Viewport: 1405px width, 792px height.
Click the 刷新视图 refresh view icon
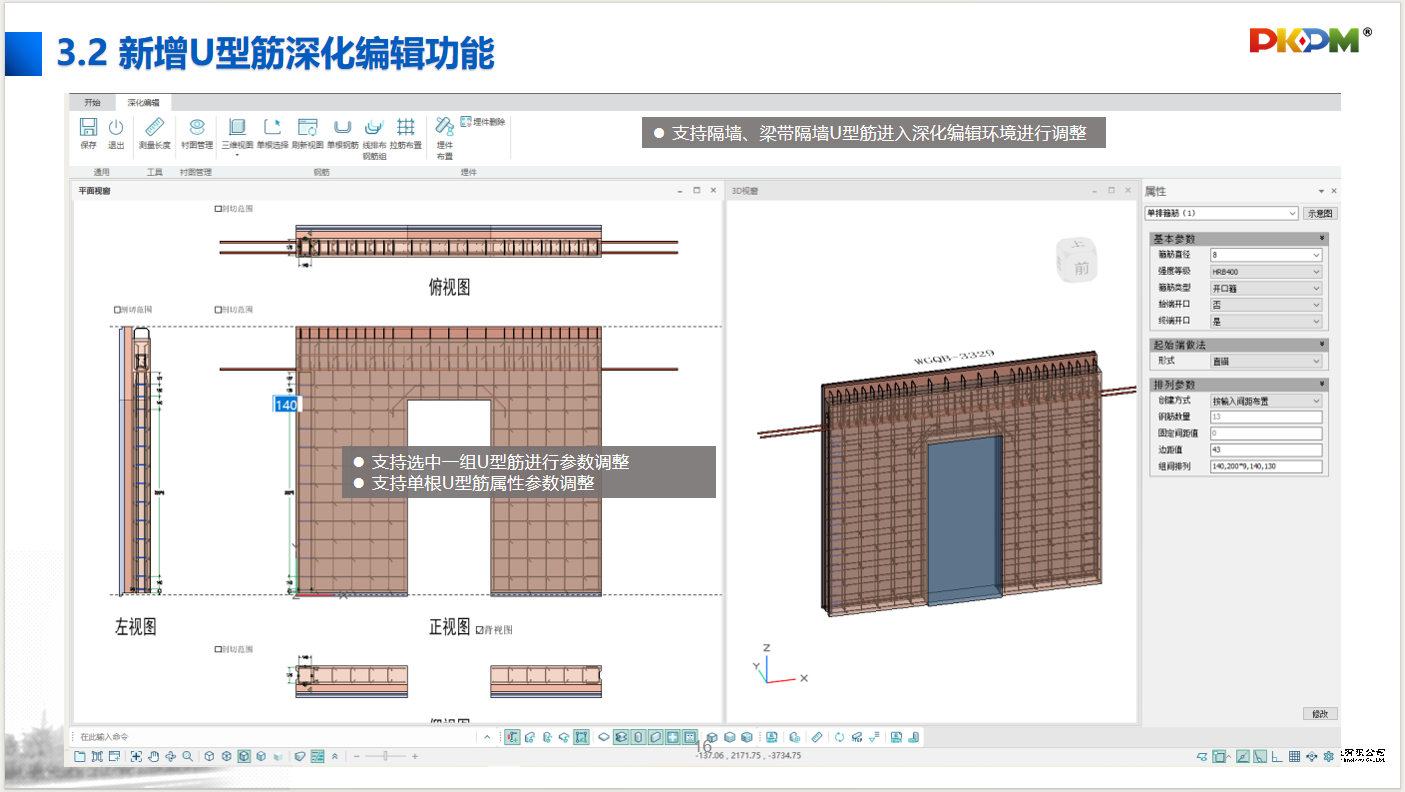pyautogui.click(x=307, y=128)
